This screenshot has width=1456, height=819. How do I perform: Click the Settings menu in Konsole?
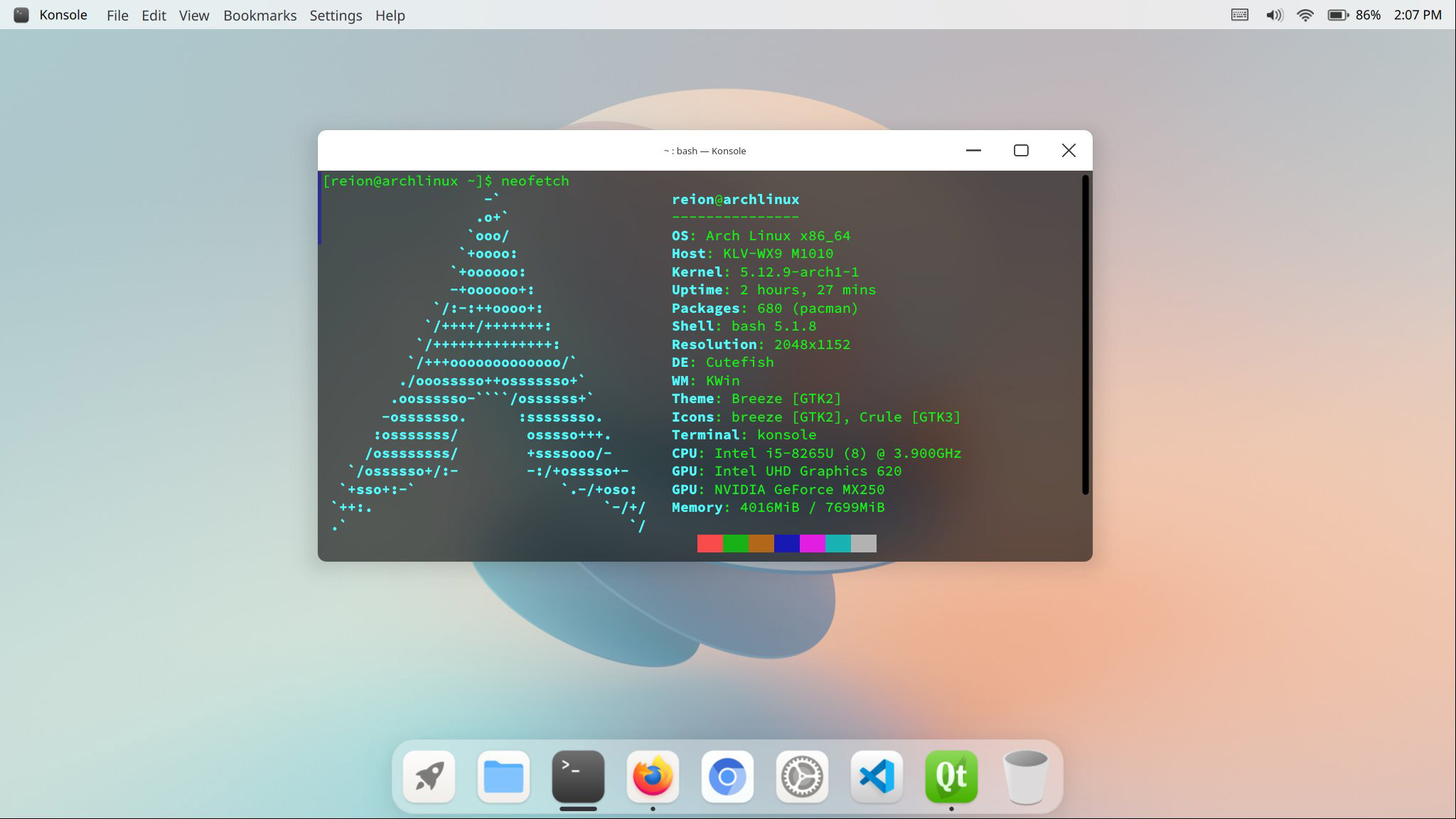point(335,15)
